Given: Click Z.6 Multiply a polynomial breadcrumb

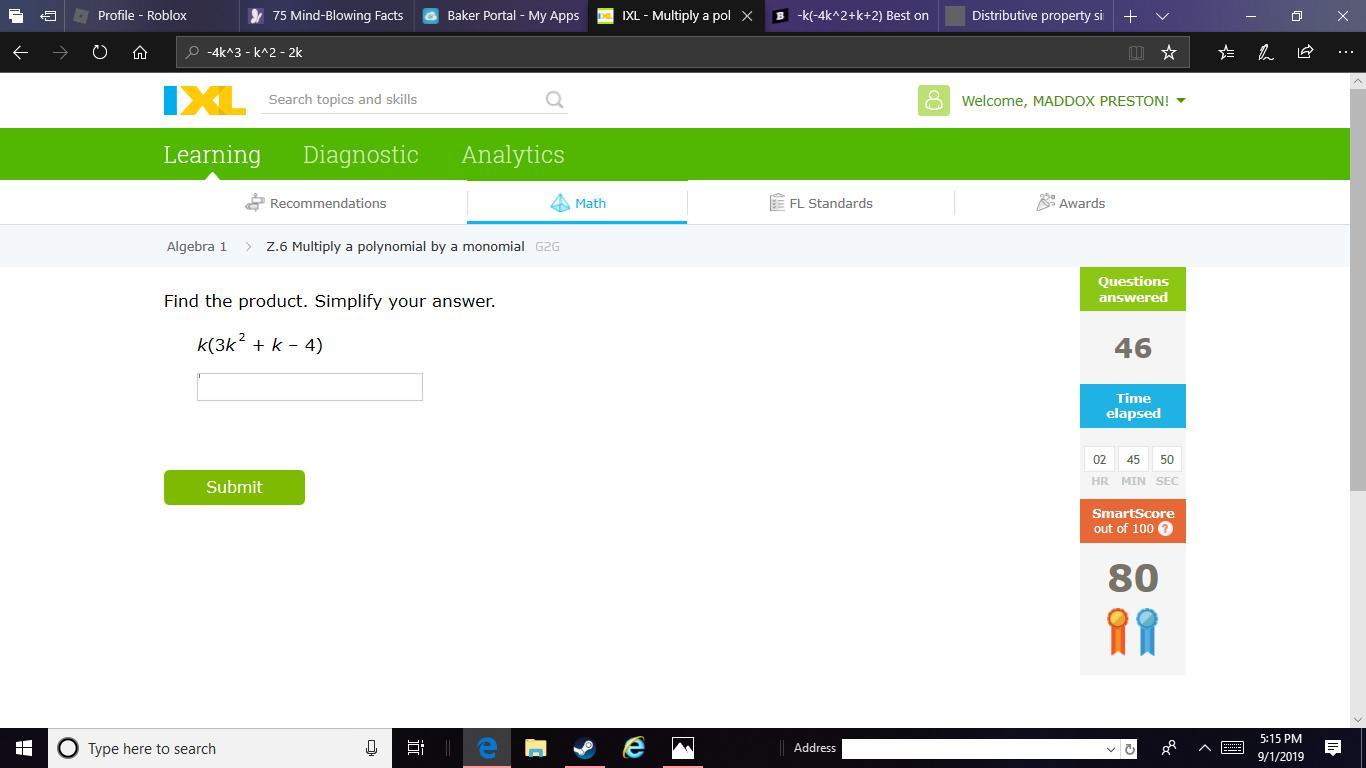Looking at the screenshot, I should 395,246.
